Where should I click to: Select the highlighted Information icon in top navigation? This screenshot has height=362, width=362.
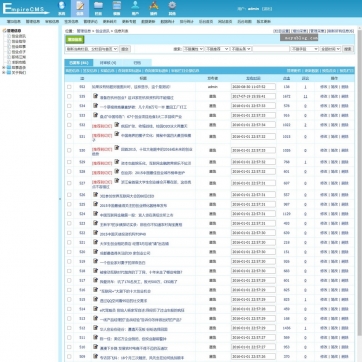80,8
